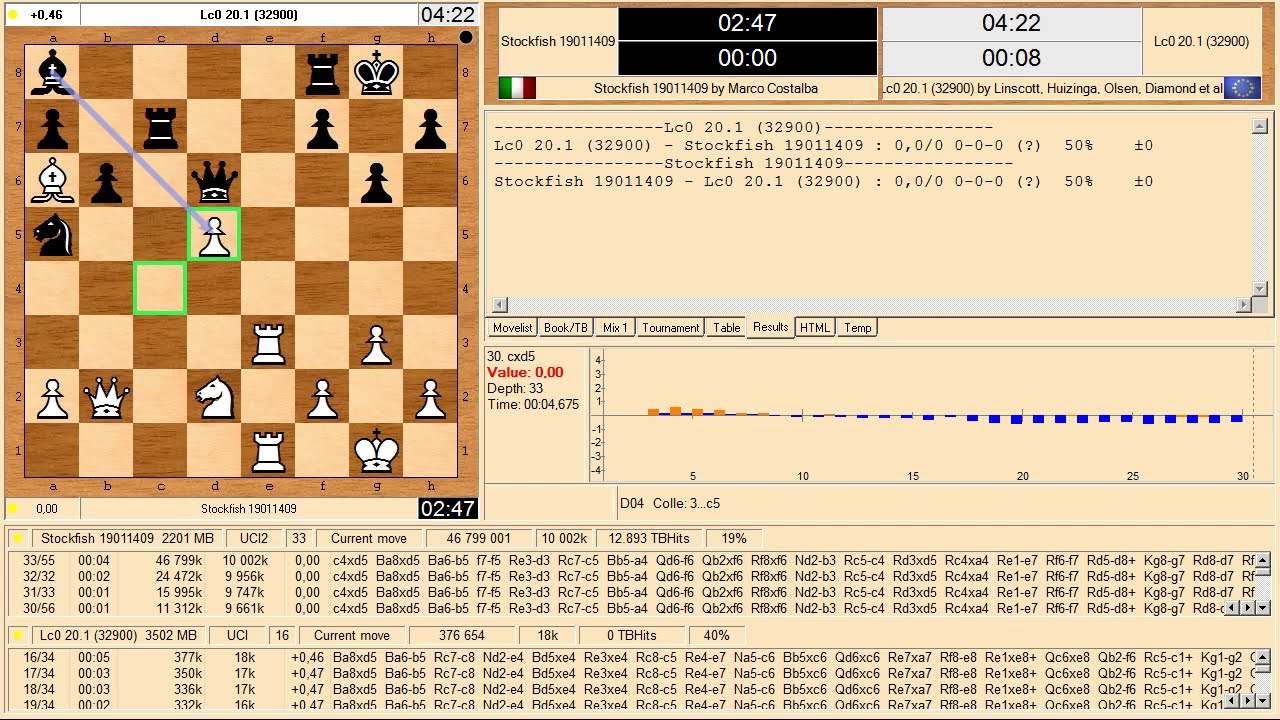Click the +0,46 evaluation above the board
Viewport: 1280px width, 720px height.
click(x=46, y=15)
